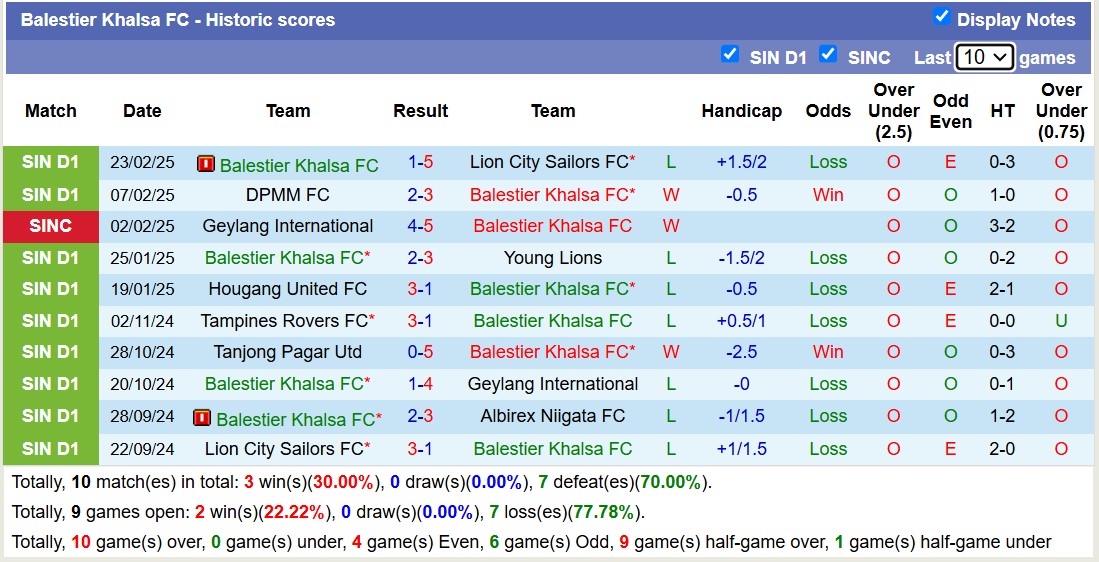Open the last games count dropdown
Image resolution: width=1099 pixels, height=562 pixels.
pyautogui.click(x=984, y=57)
